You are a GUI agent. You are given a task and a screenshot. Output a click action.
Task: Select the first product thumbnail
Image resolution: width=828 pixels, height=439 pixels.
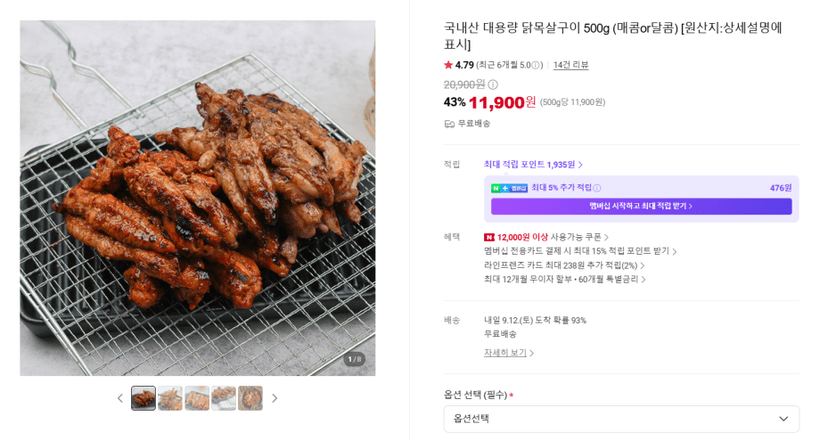[x=143, y=398]
